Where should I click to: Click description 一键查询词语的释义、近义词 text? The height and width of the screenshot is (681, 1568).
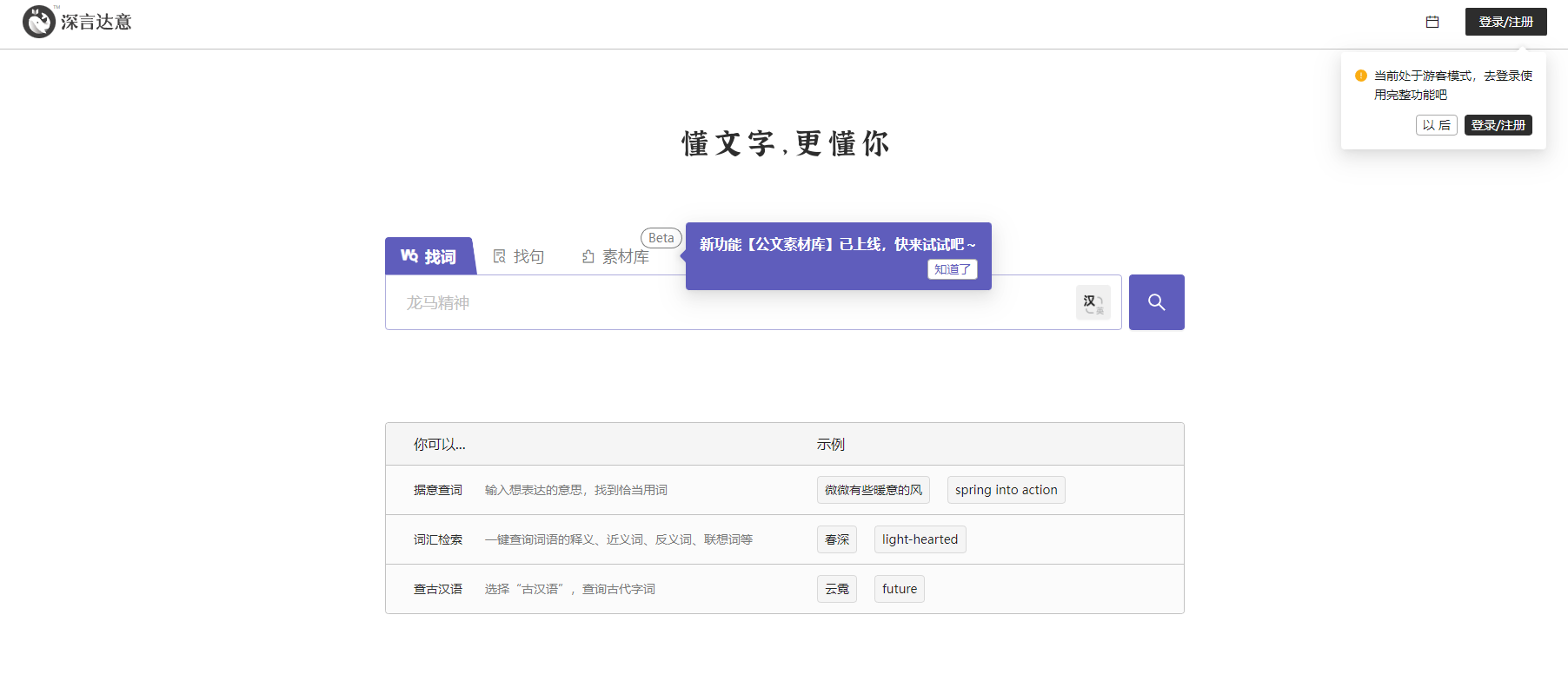click(619, 539)
